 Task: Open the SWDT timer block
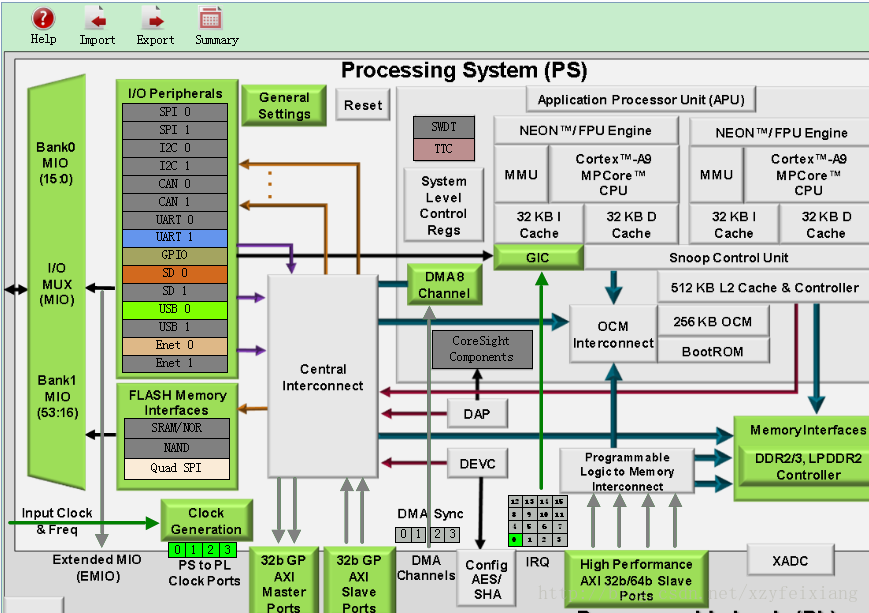pos(444,127)
